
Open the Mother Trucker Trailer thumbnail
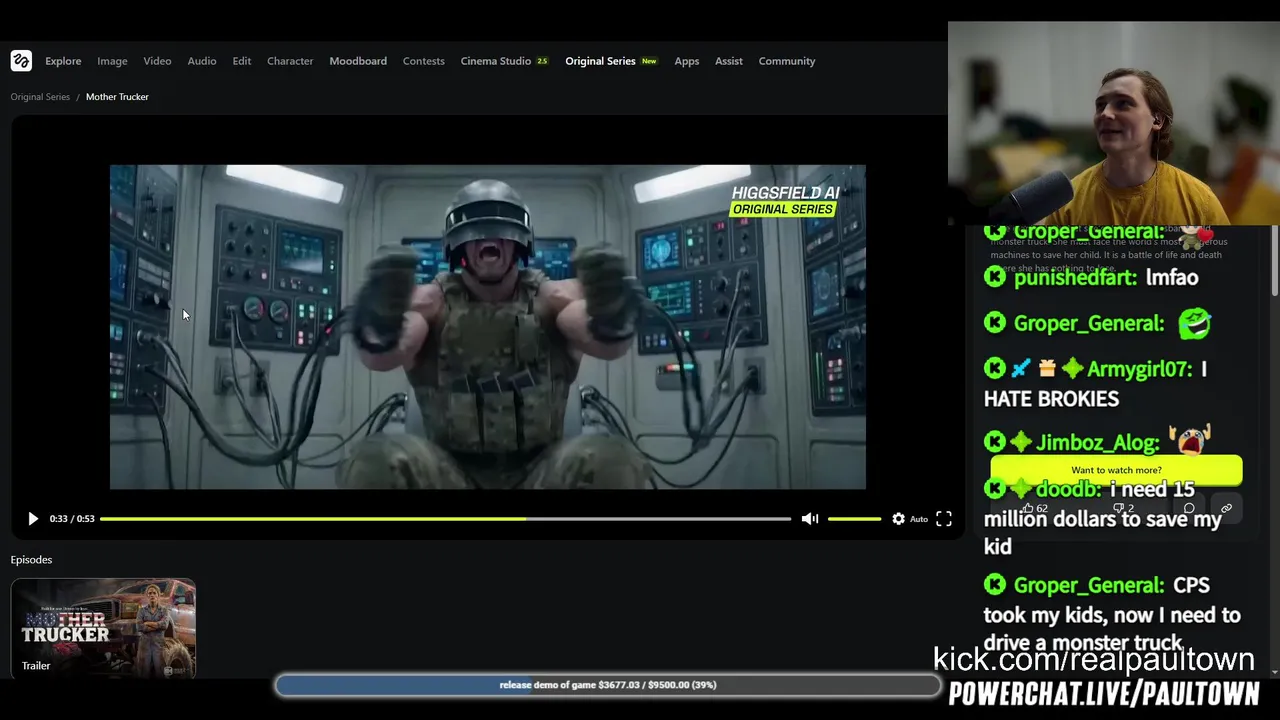[x=103, y=628]
